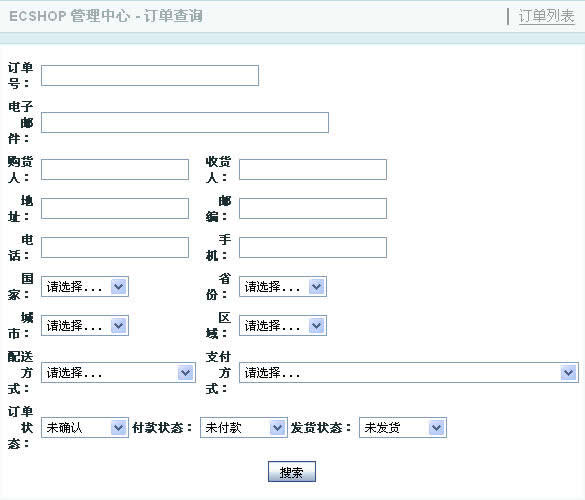Click the 电子邮件 text field
This screenshot has width=585, height=500.
pyautogui.click(x=185, y=122)
